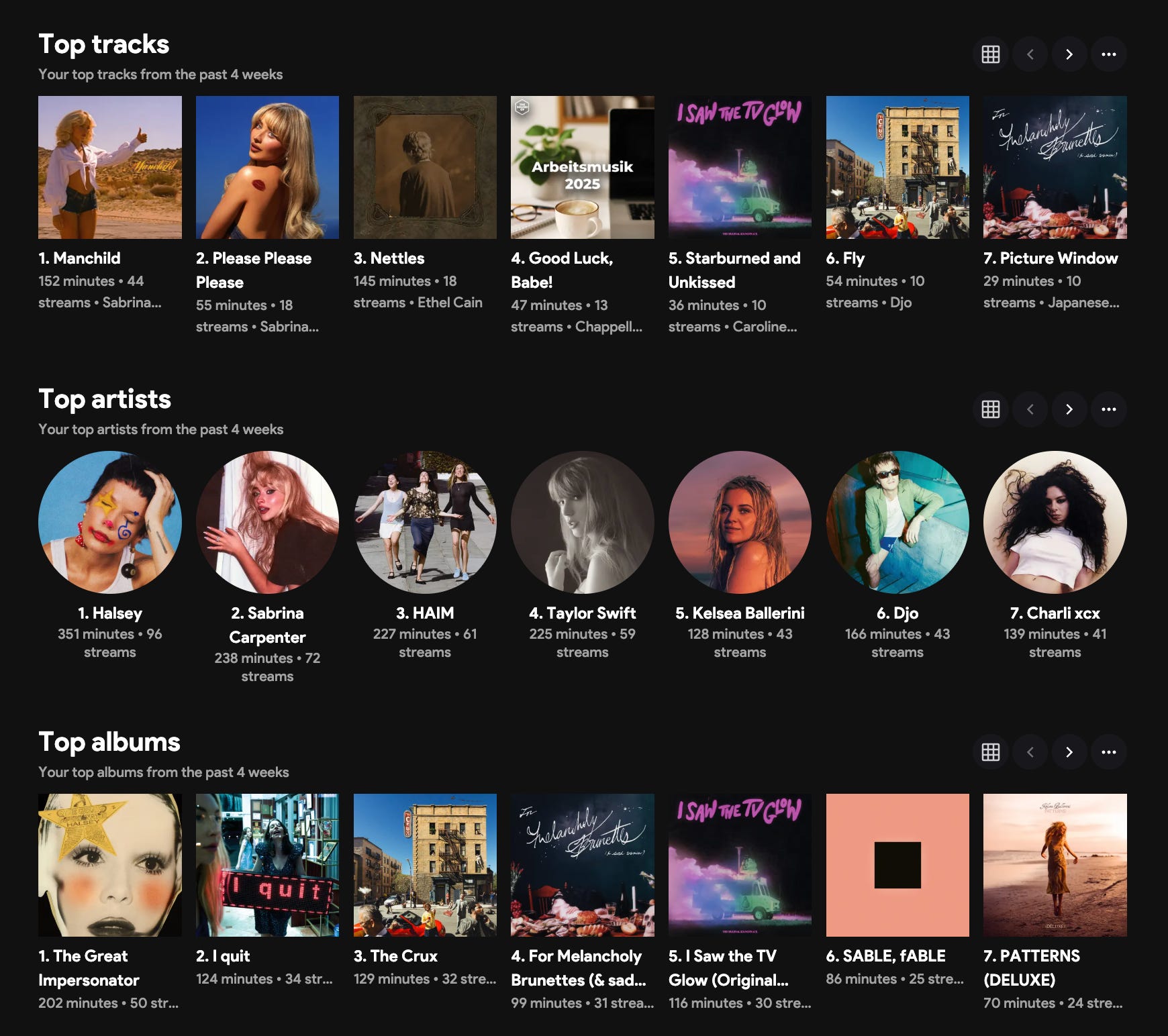Viewport: 1168px width, 1036px height.
Task: Open the I quit album cover
Action: (x=267, y=865)
